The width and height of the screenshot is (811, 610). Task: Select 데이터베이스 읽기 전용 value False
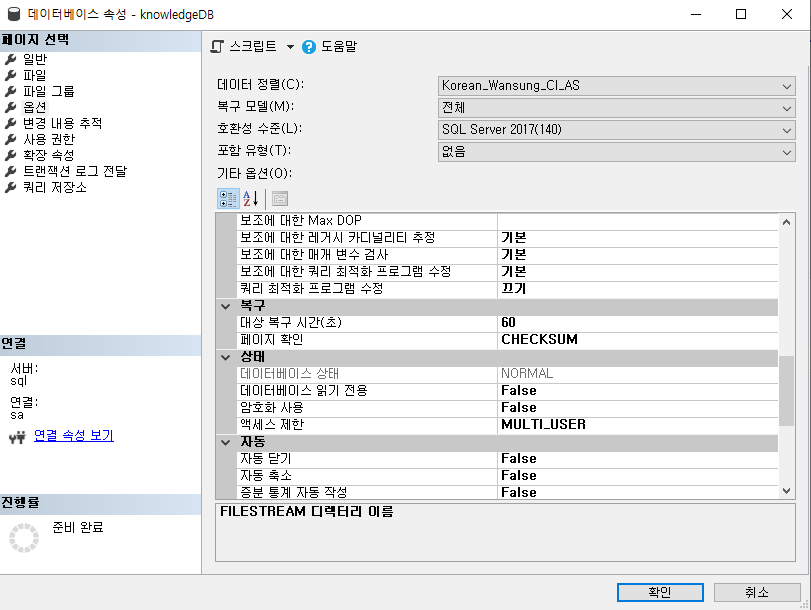point(638,391)
